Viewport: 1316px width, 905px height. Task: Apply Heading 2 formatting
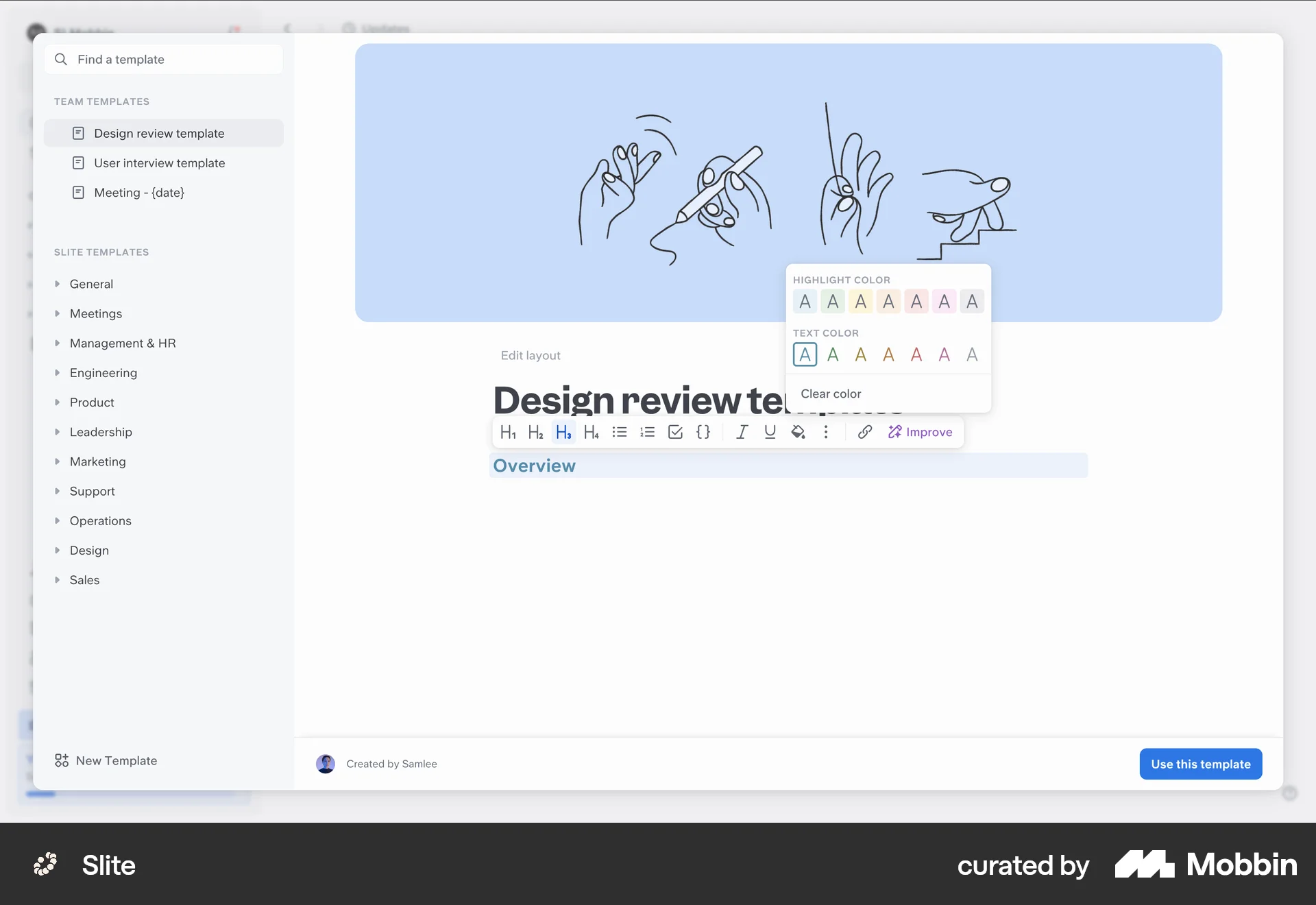[535, 432]
